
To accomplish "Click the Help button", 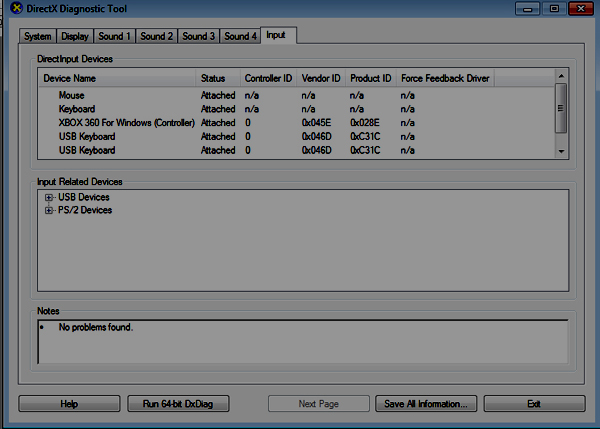I will (x=69, y=404).
